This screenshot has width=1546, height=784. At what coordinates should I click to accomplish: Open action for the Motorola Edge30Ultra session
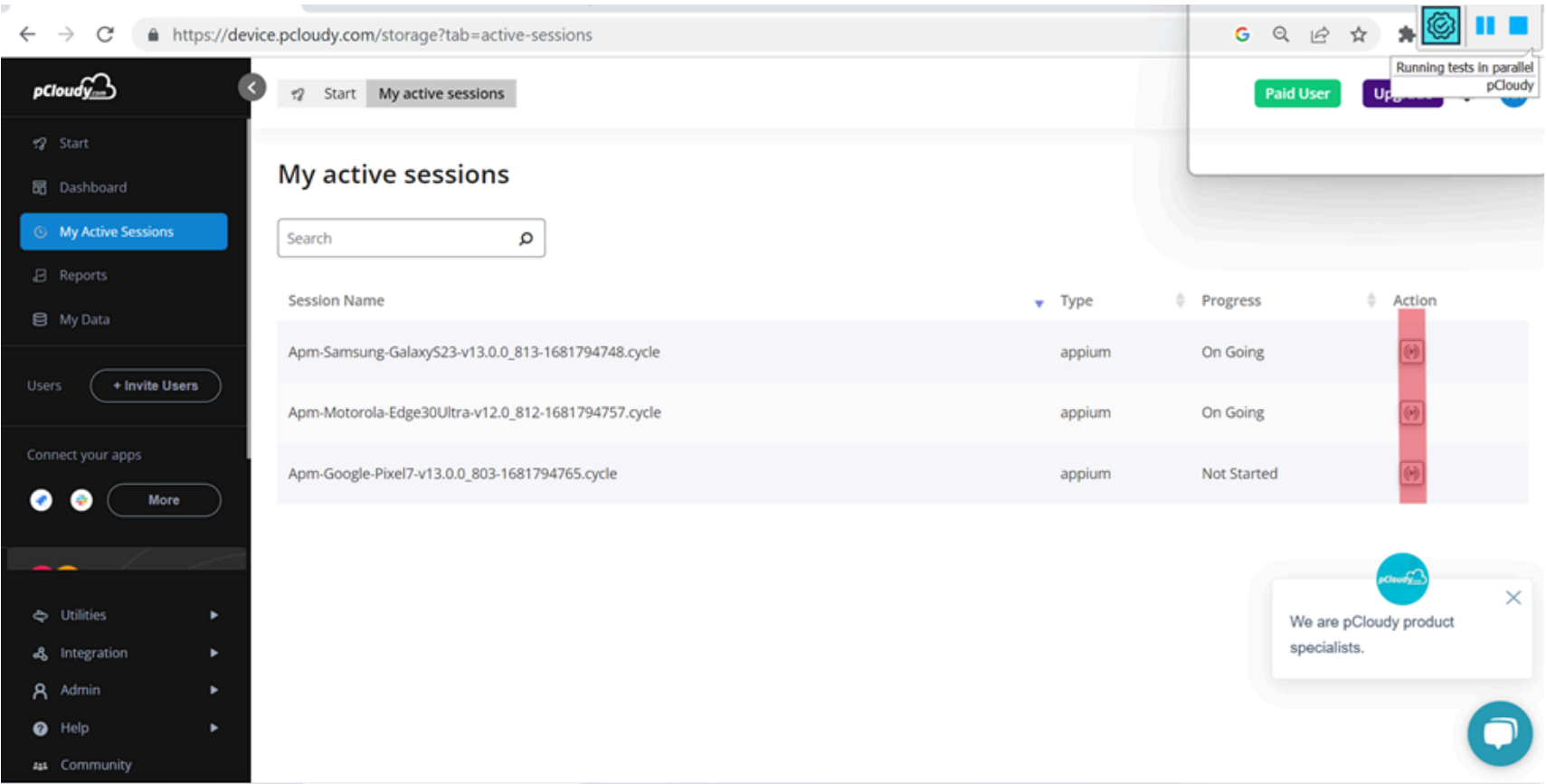click(1411, 413)
